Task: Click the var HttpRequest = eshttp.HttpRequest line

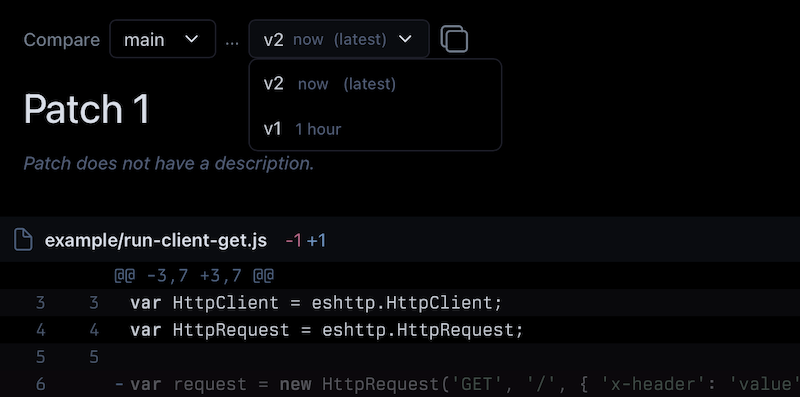Action: [x=327, y=330]
